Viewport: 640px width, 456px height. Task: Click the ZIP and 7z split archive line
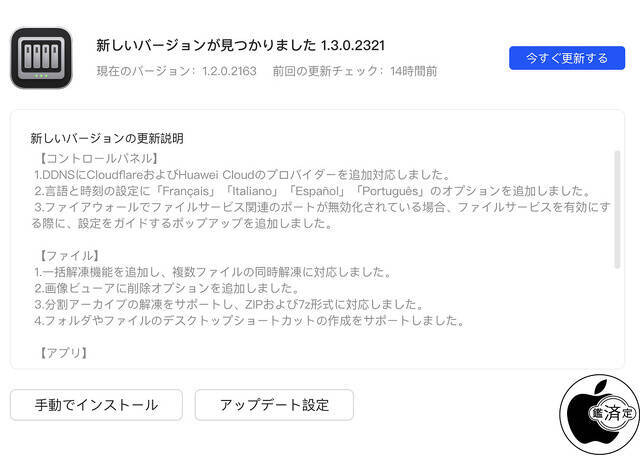click(229, 304)
